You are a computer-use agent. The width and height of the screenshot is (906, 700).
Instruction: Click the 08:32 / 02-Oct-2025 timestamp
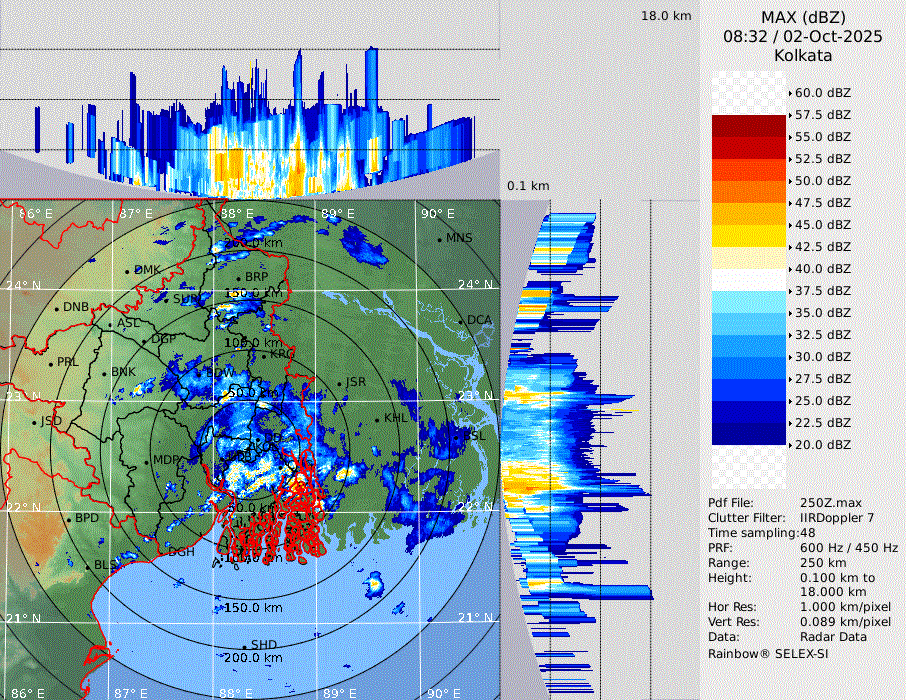tap(803, 36)
